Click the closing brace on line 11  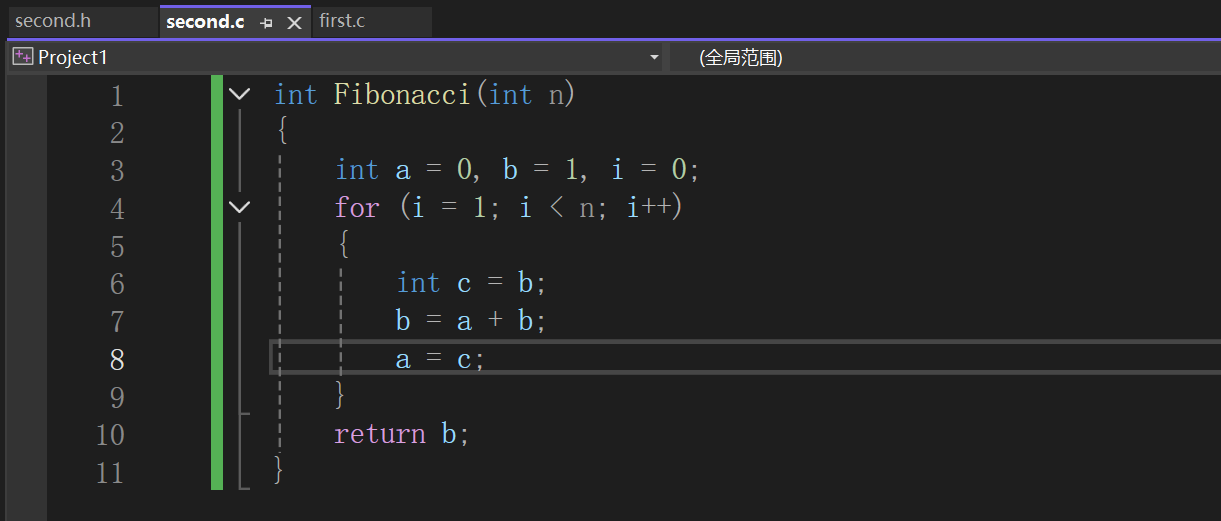coord(279,471)
